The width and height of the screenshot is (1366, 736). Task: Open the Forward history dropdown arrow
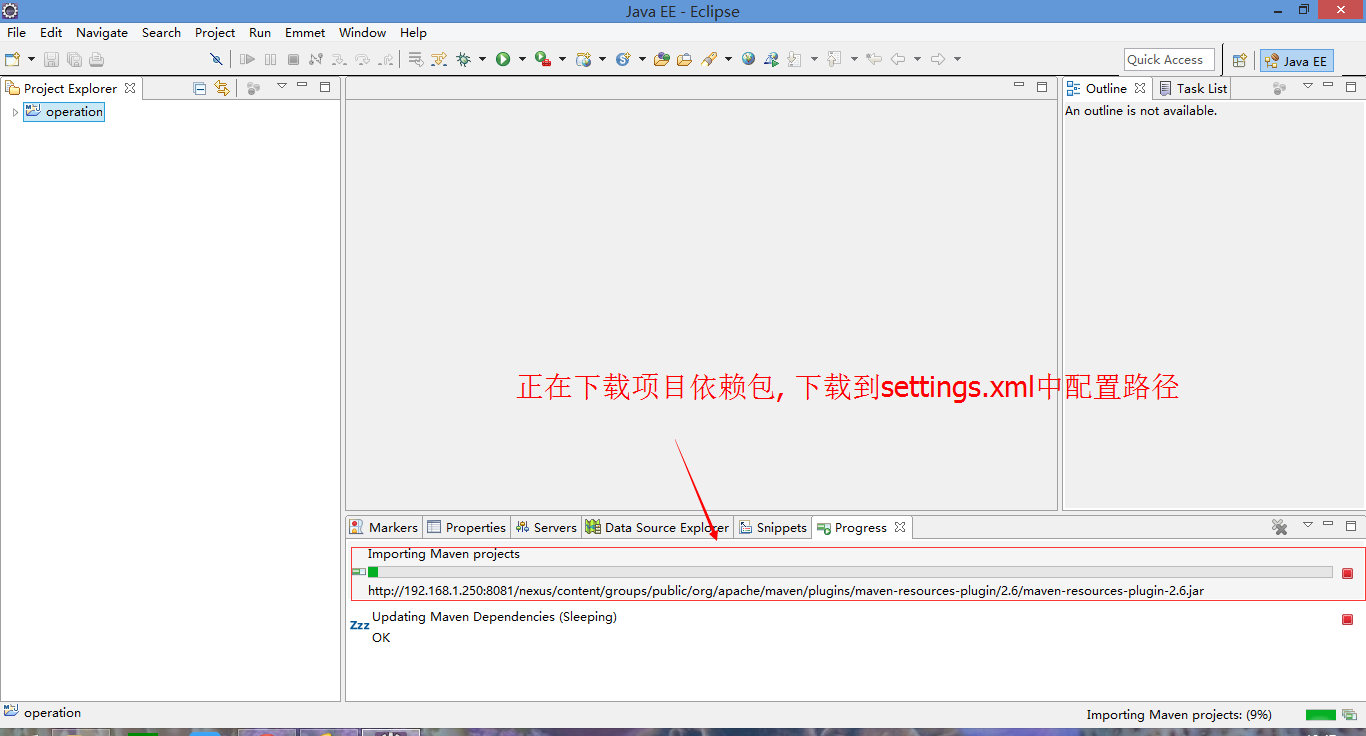pyautogui.click(x=957, y=60)
